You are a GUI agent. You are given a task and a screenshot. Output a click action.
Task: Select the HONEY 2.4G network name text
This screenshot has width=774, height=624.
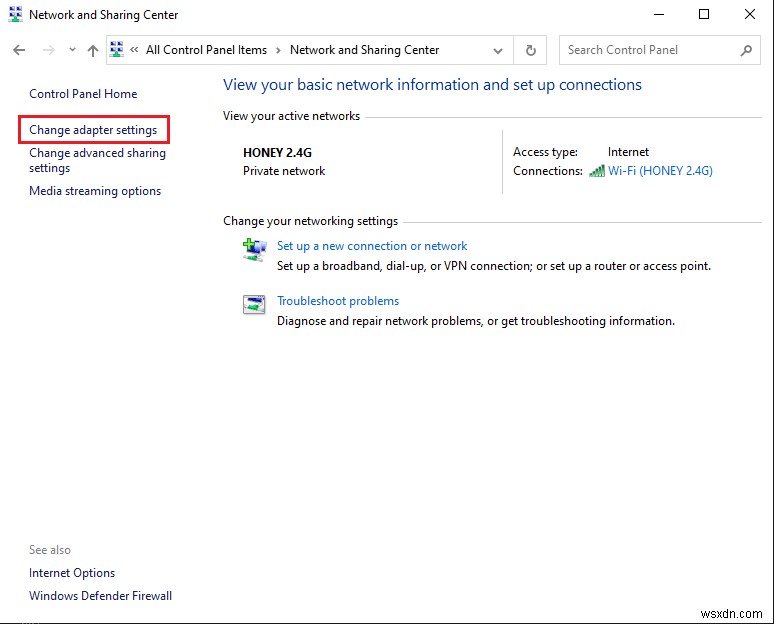[277, 153]
